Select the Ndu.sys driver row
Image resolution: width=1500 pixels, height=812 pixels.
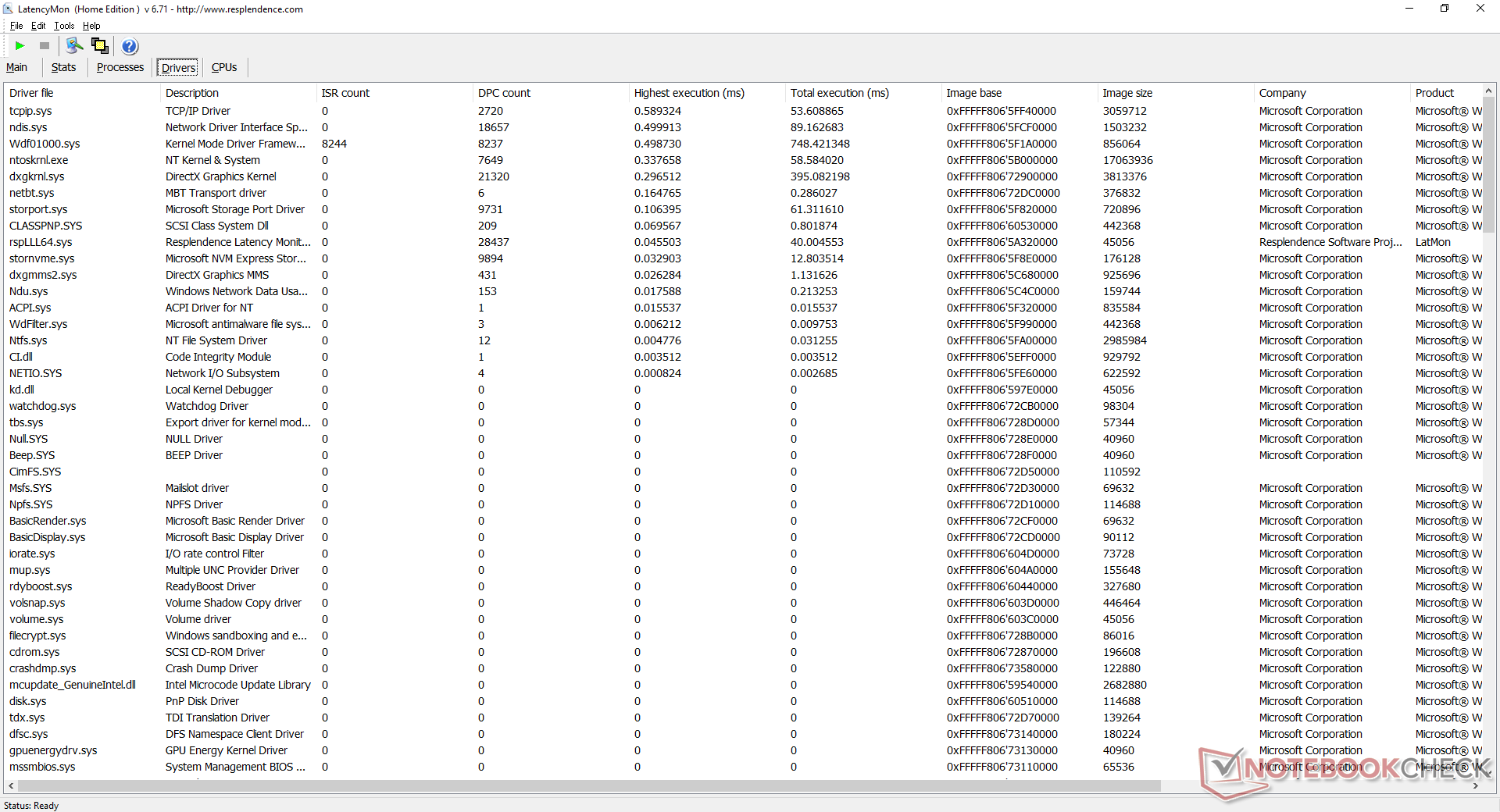click(x=743, y=291)
